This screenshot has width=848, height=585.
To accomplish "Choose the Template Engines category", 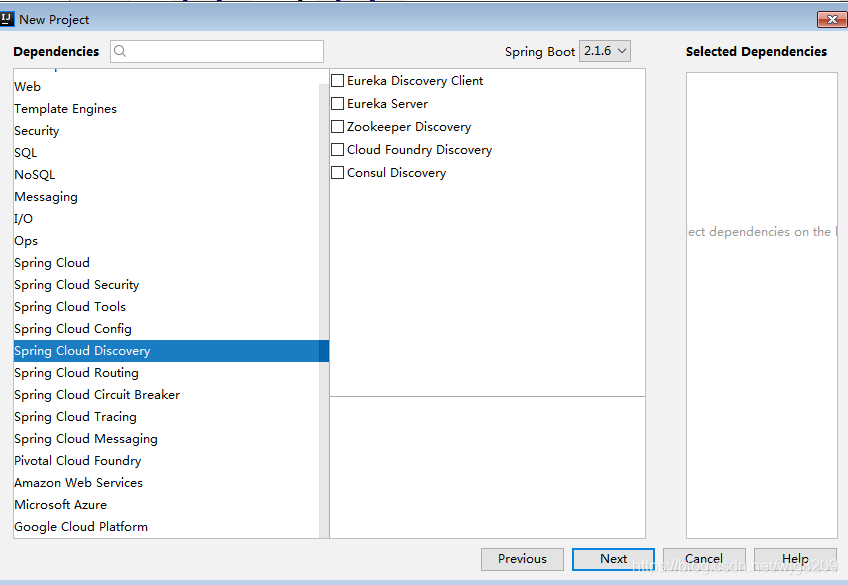I will [167, 109].
